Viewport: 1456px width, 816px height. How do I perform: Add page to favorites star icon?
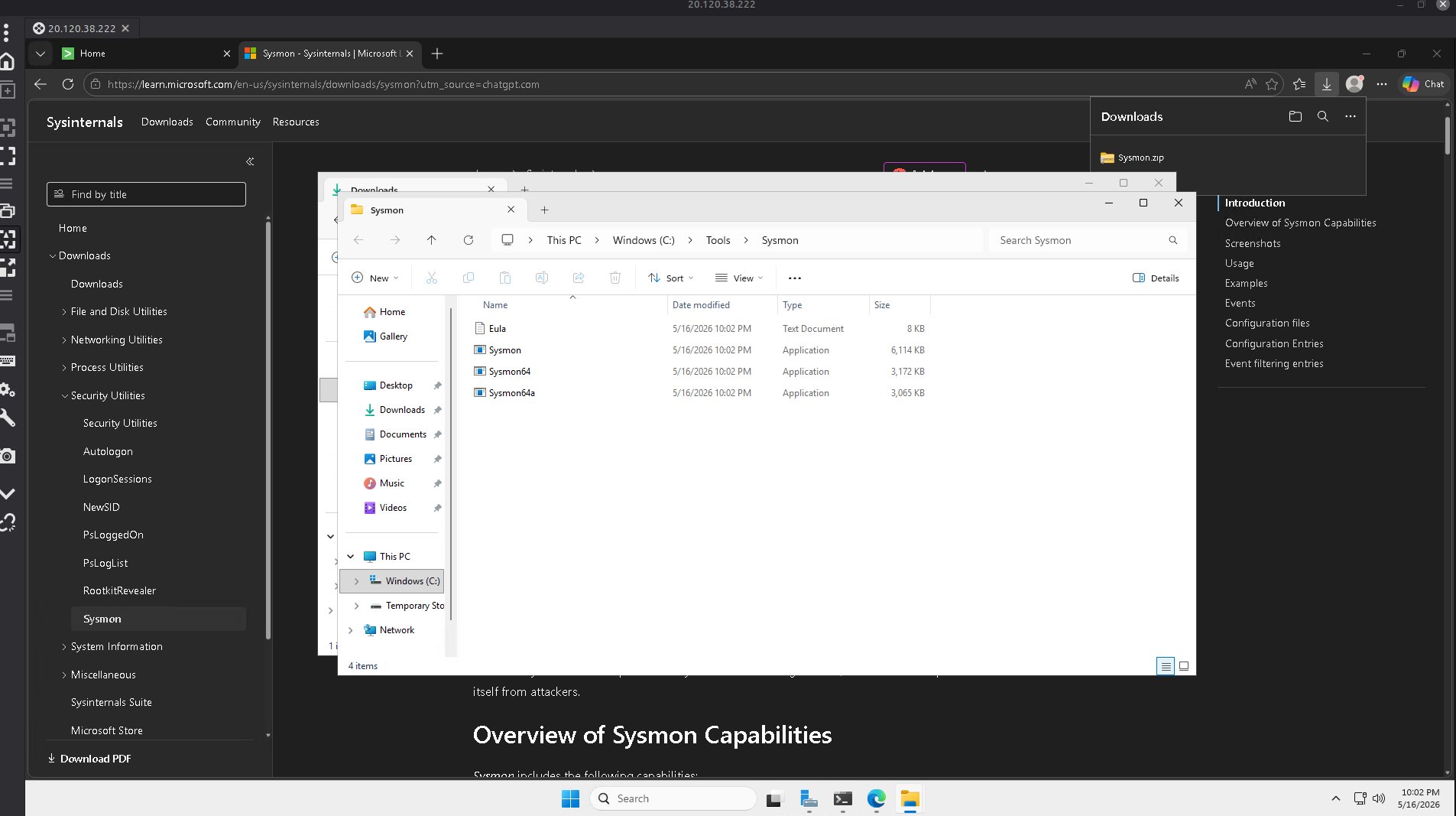click(x=1272, y=84)
